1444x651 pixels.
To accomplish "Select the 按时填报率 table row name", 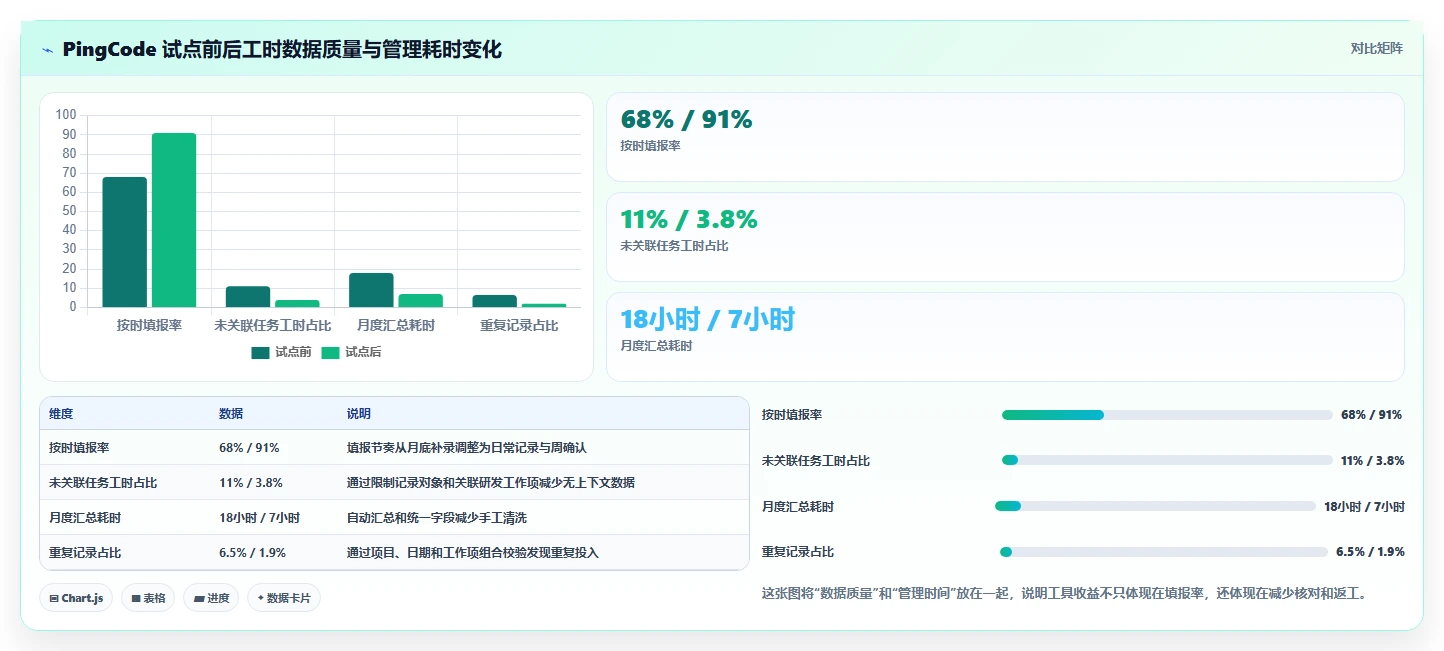I will tap(79, 448).
